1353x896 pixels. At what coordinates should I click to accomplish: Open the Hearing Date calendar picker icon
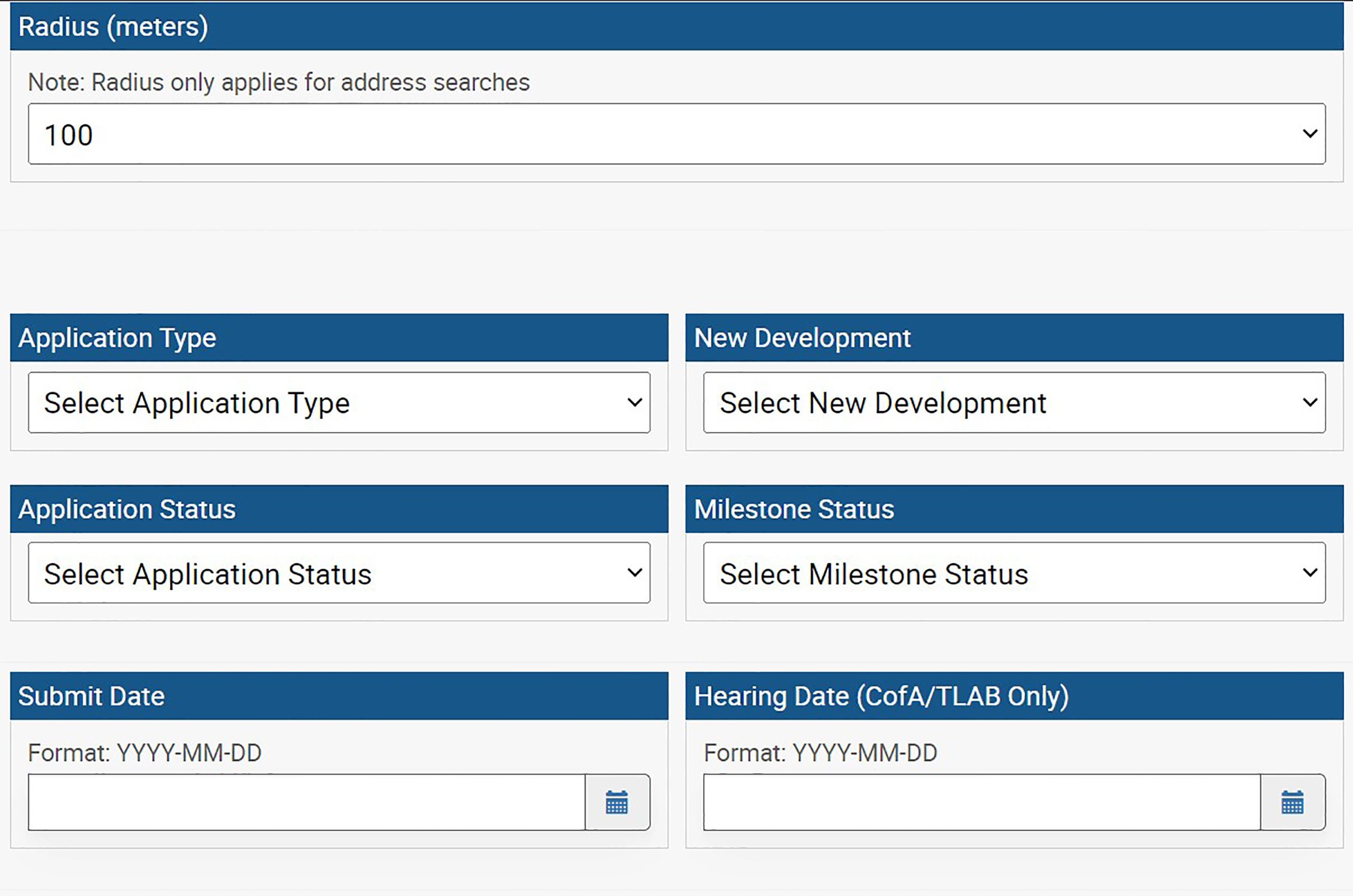(1293, 802)
